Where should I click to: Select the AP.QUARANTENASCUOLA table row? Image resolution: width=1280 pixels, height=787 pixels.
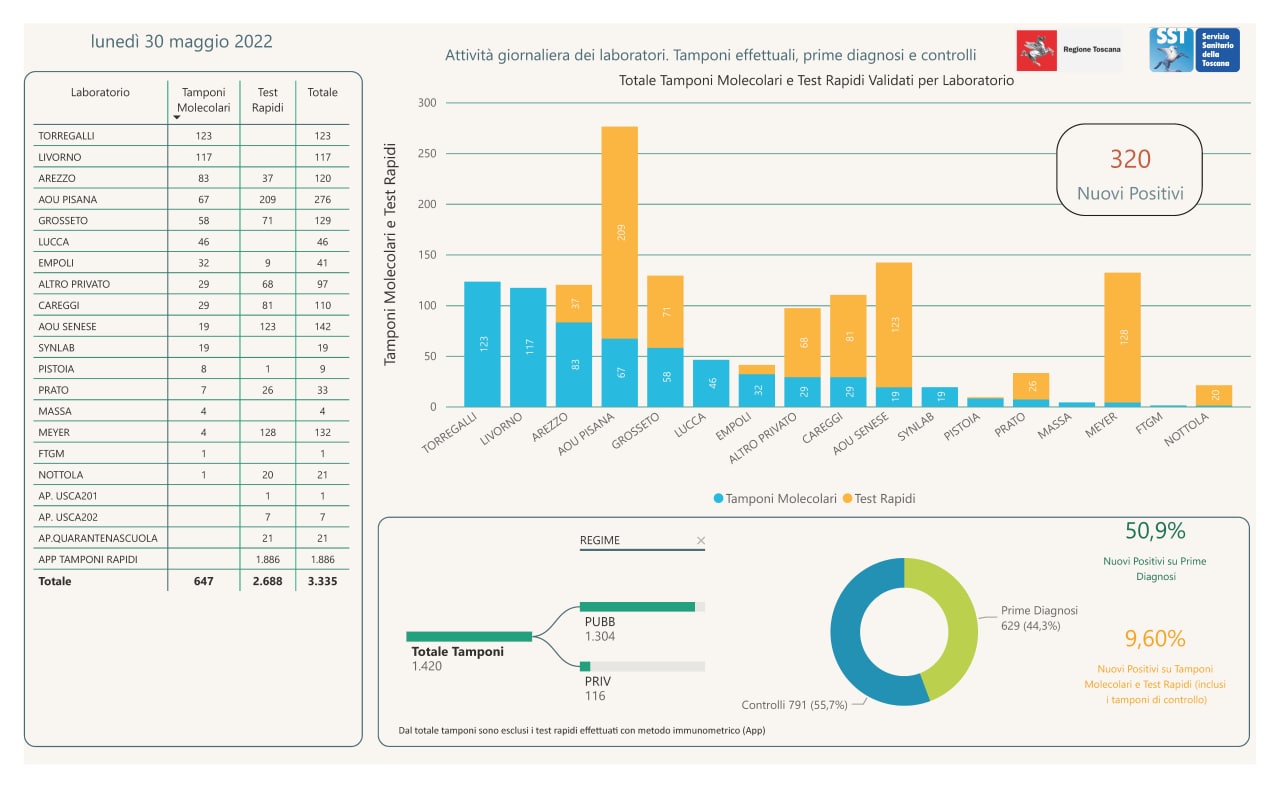click(192, 538)
